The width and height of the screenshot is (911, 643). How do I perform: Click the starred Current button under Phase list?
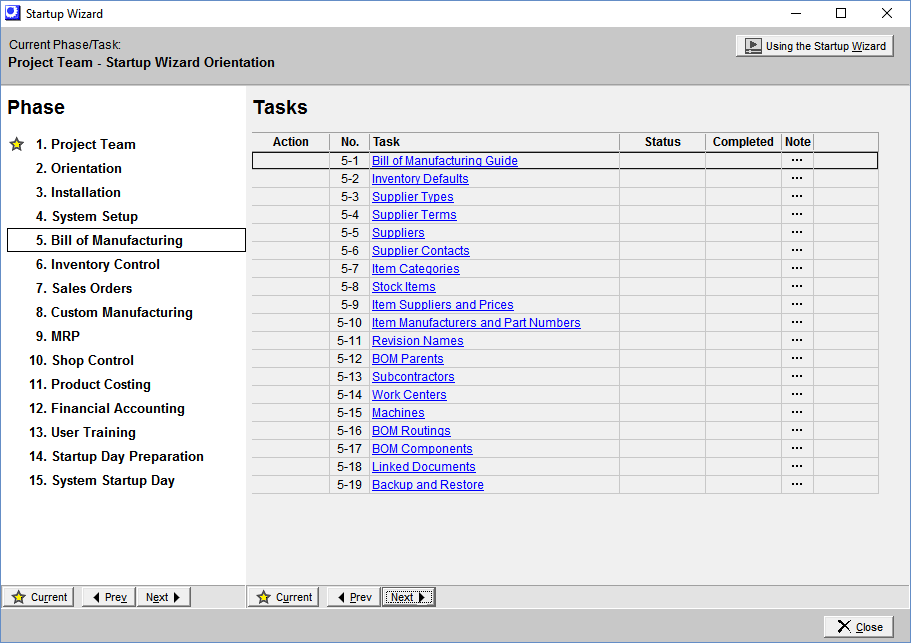38,596
